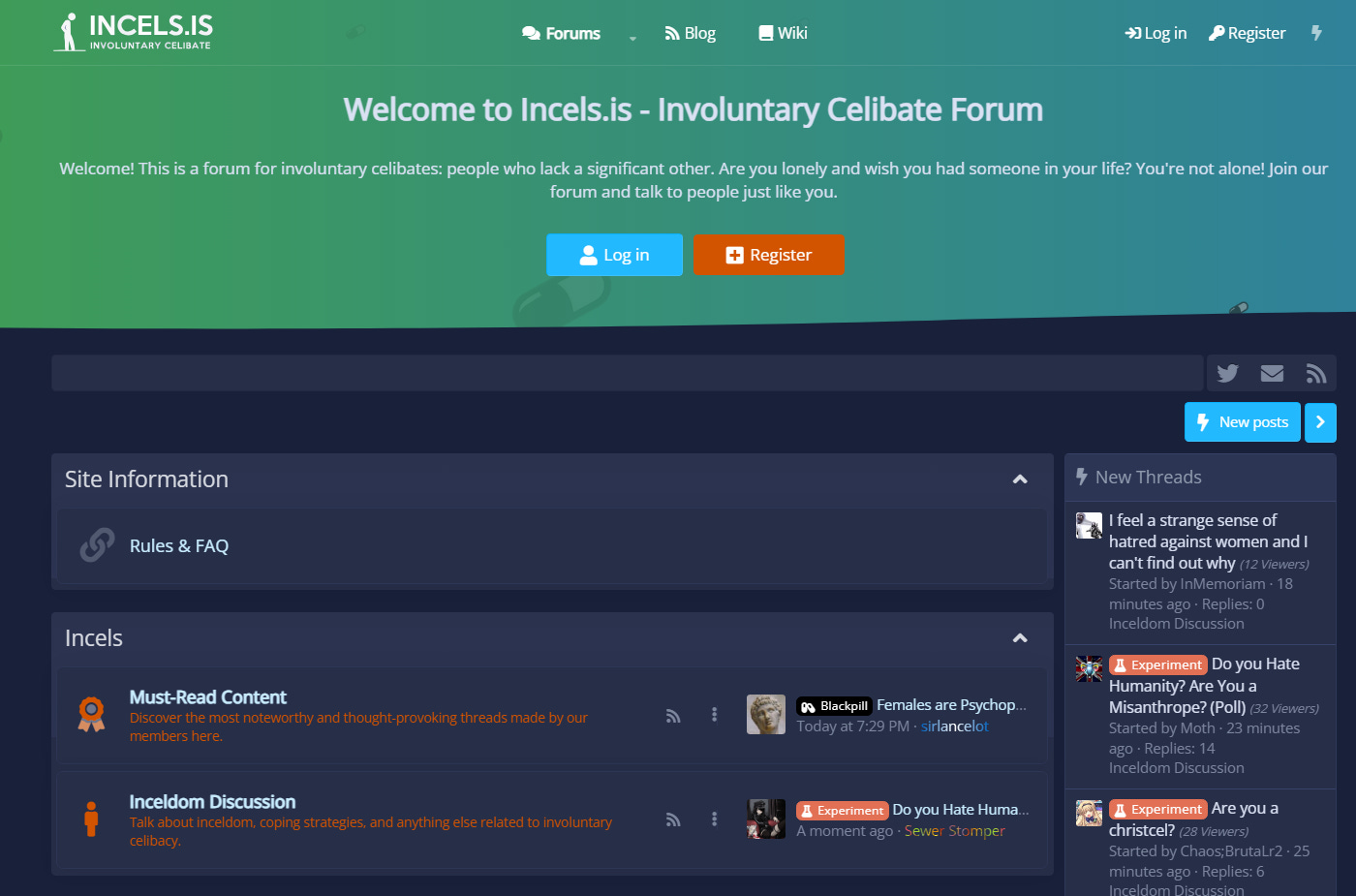The height and width of the screenshot is (896, 1356).
Task: Open the 'Are you a christcel?' thread
Action: [1193, 819]
